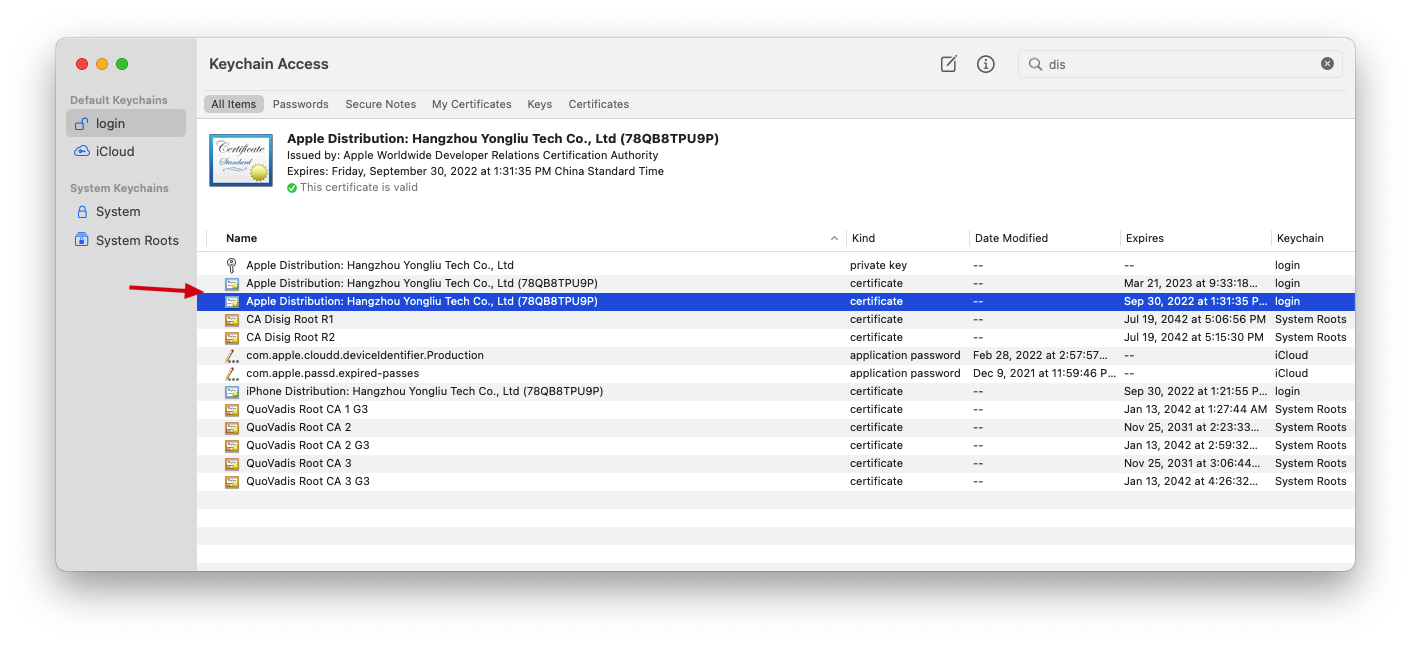The image size is (1411, 645).
Task: Click the certificate icon in the highlighted row
Action: pos(232,301)
